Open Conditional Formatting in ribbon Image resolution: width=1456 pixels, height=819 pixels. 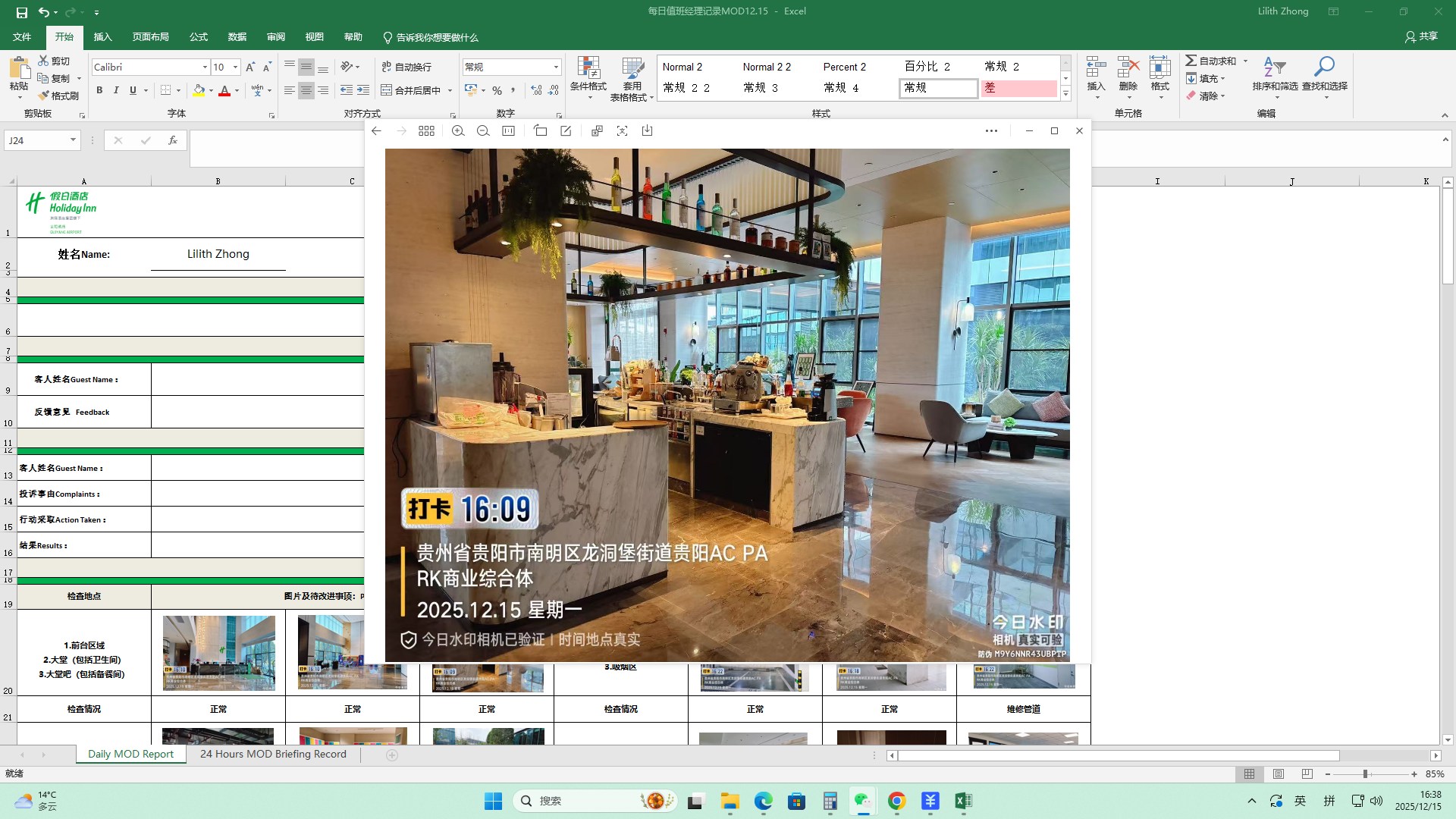[588, 77]
